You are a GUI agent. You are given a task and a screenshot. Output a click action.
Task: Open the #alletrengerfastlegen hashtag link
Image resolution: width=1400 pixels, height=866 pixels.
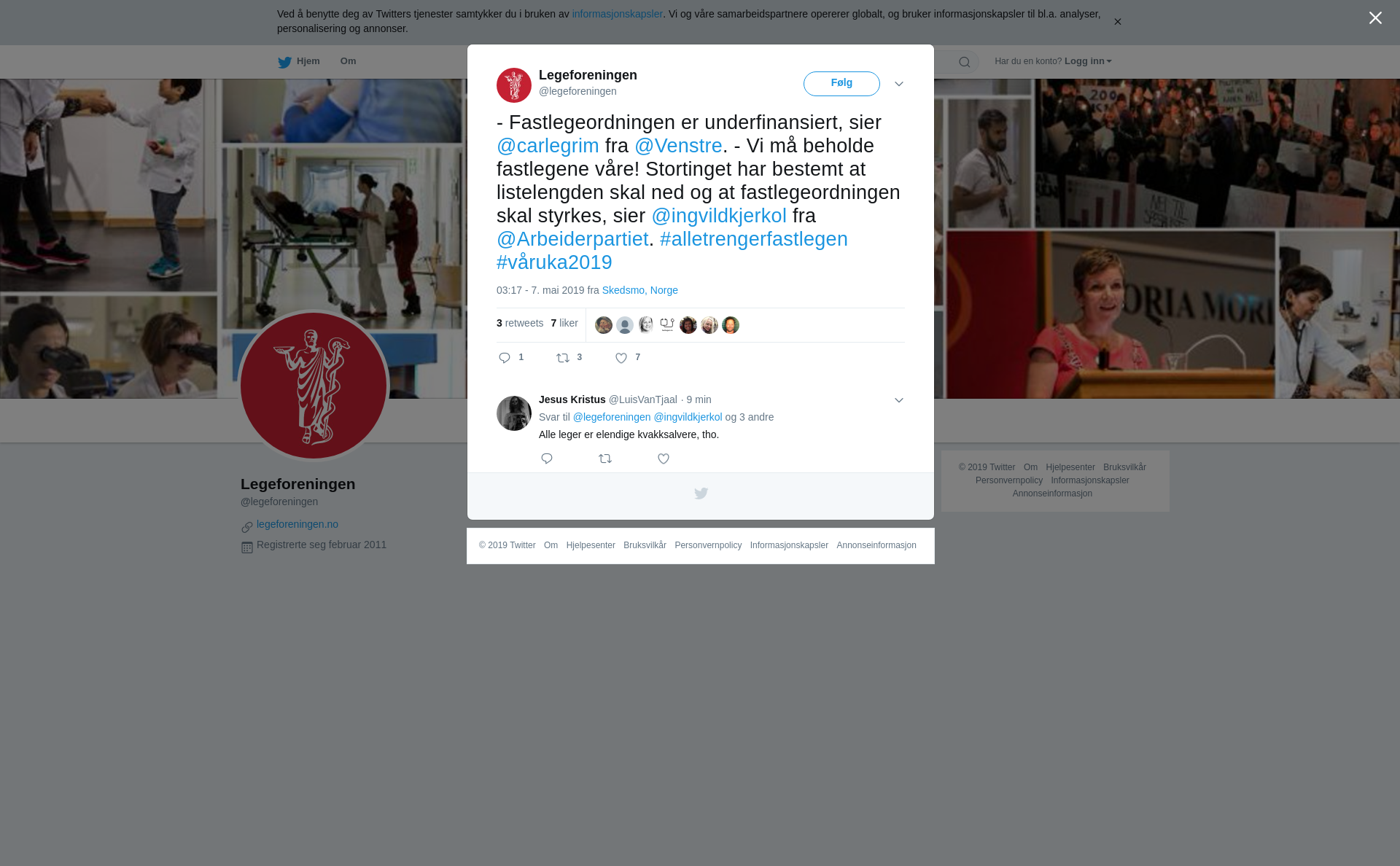tap(753, 239)
